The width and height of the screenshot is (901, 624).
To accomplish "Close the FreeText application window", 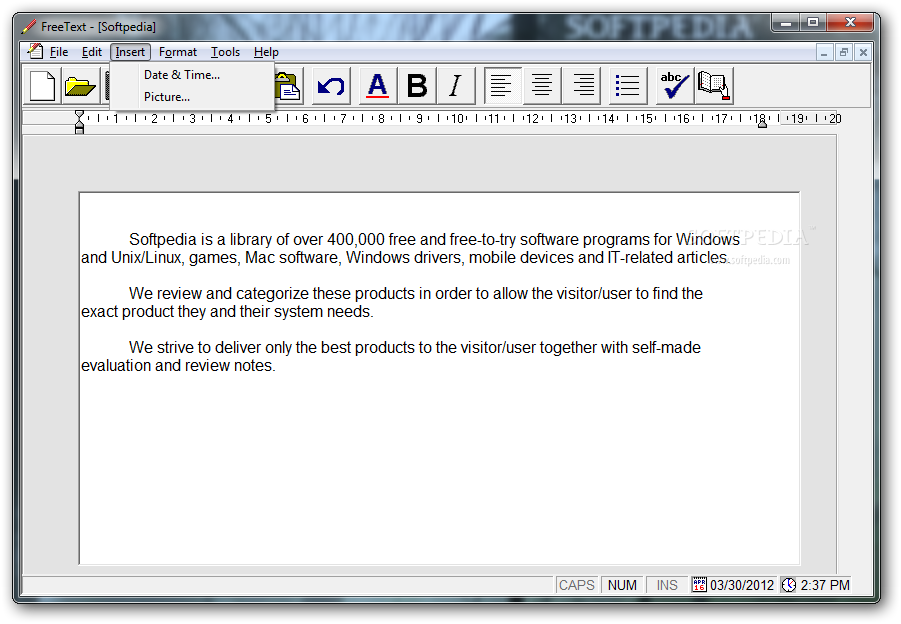I will 850,23.
